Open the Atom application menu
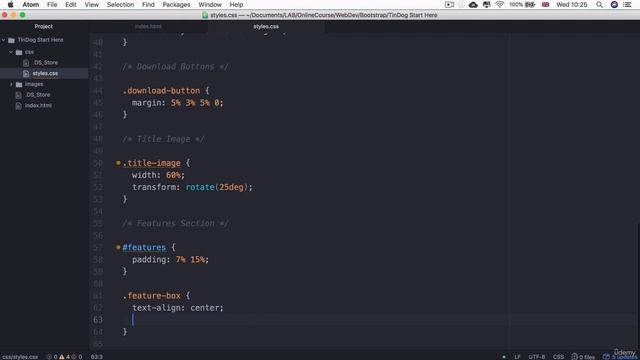 coord(31,4)
